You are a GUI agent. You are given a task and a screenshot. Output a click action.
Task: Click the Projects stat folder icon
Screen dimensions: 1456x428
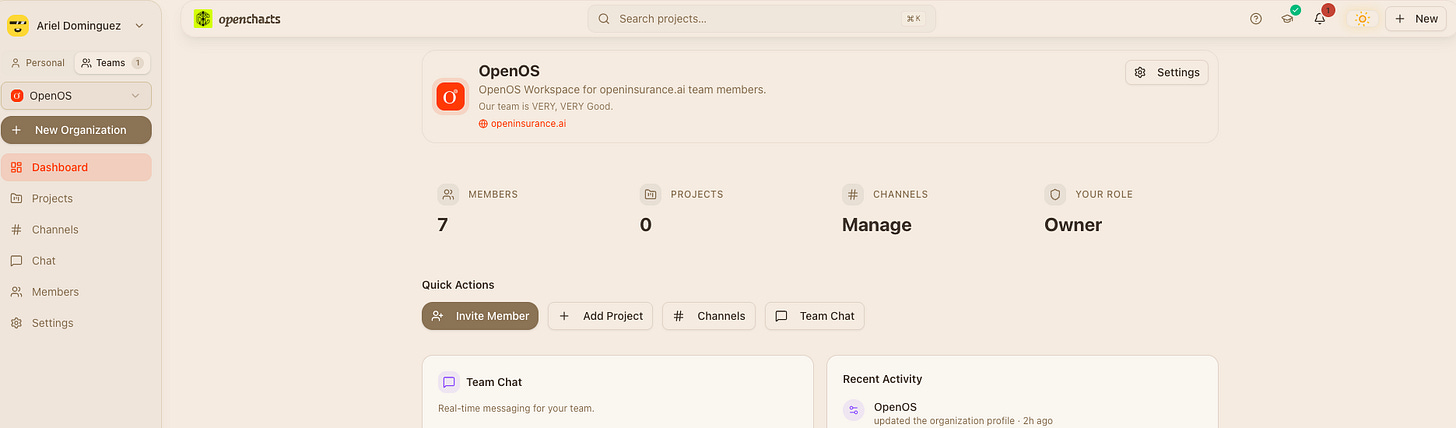tap(651, 194)
